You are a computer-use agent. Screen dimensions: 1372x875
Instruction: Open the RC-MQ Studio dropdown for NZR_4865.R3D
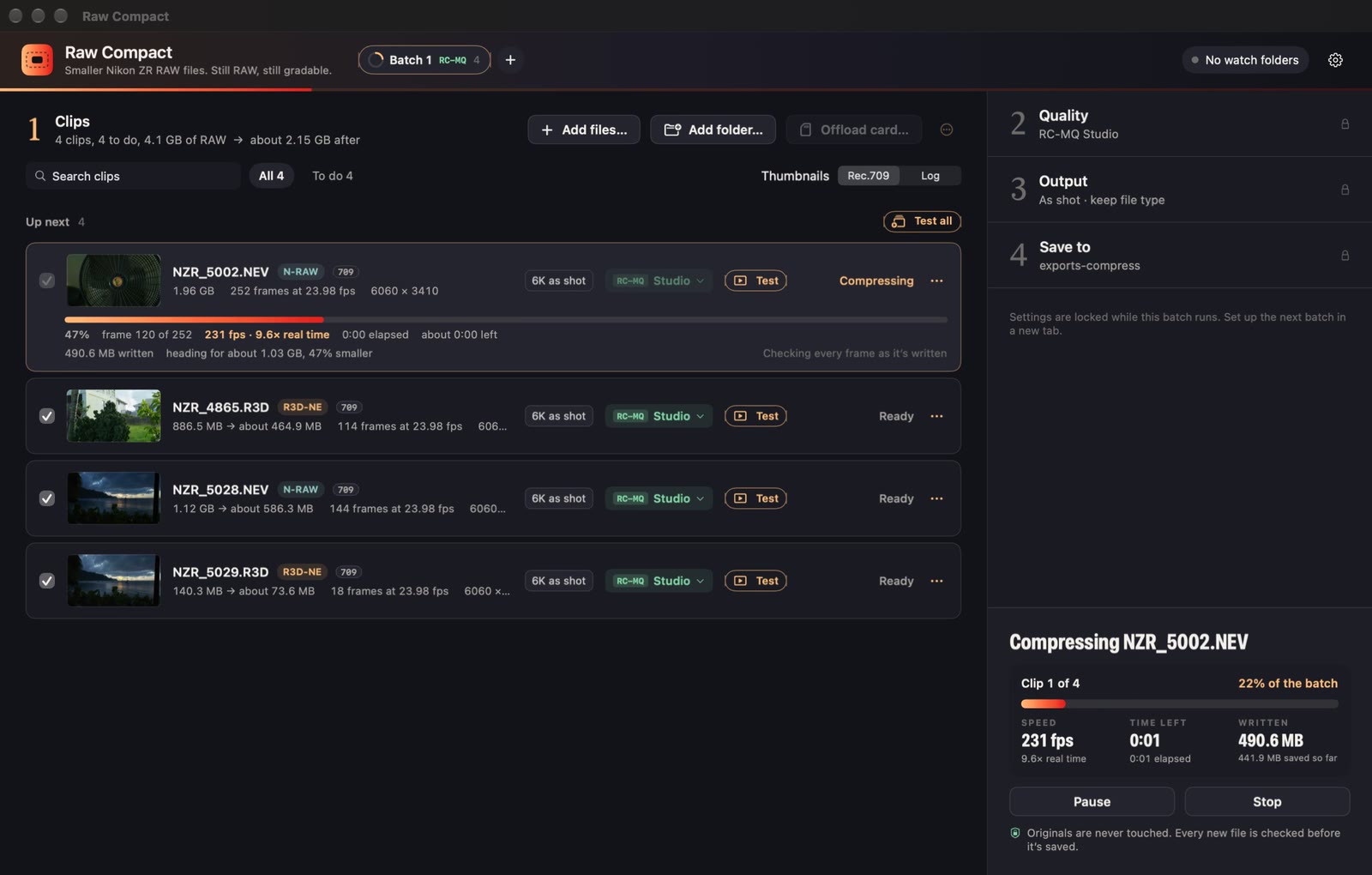click(x=659, y=416)
